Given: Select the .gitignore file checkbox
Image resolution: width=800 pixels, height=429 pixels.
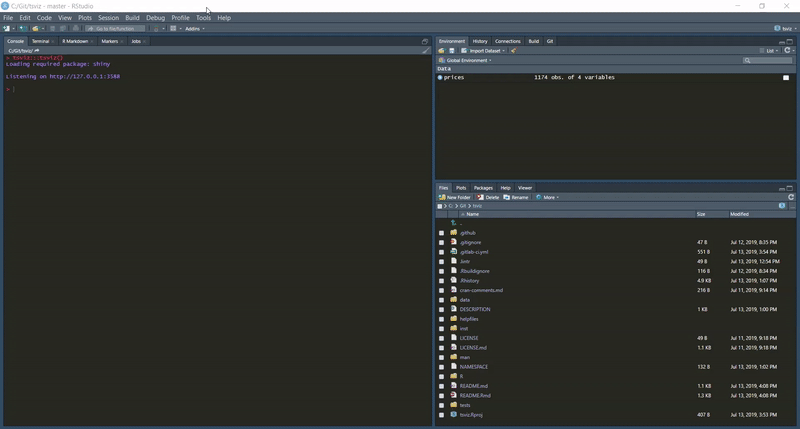Looking at the screenshot, I should click(x=441, y=242).
